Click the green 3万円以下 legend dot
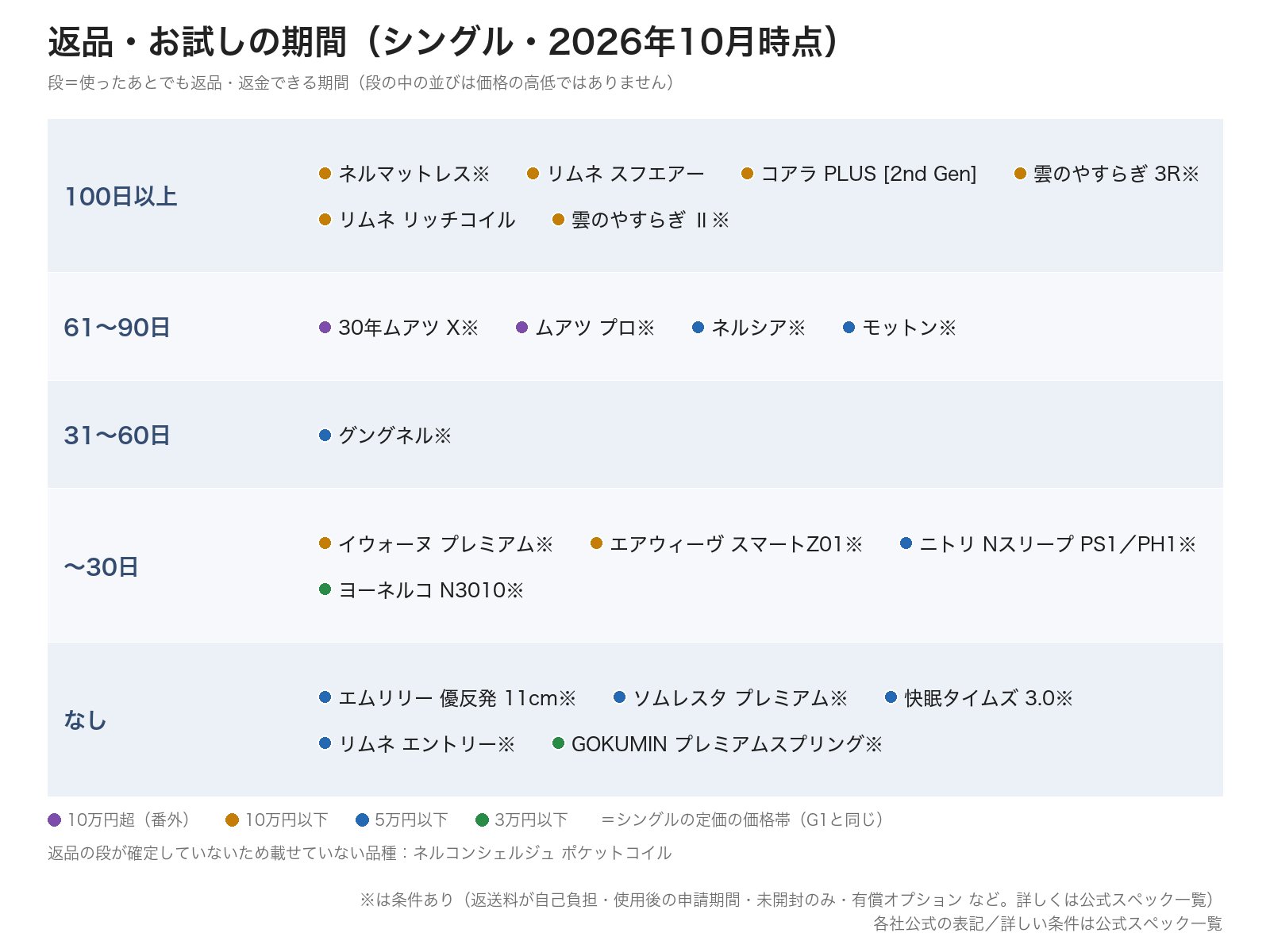The image size is (1270, 952). [x=482, y=820]
